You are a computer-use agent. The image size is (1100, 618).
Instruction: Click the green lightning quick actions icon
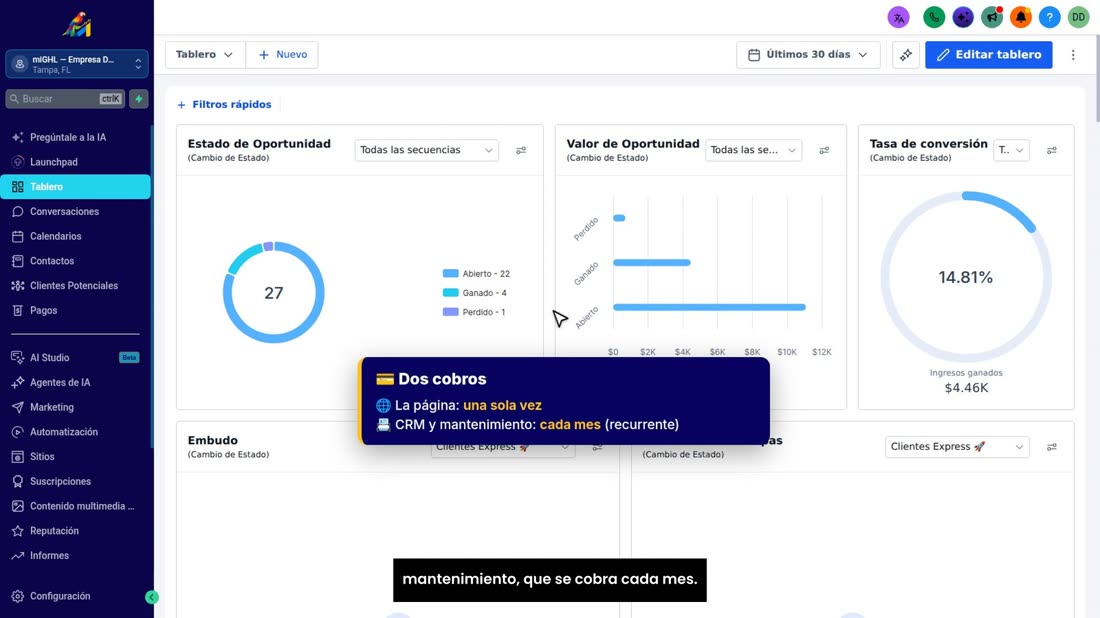click(x=139, y=99)
